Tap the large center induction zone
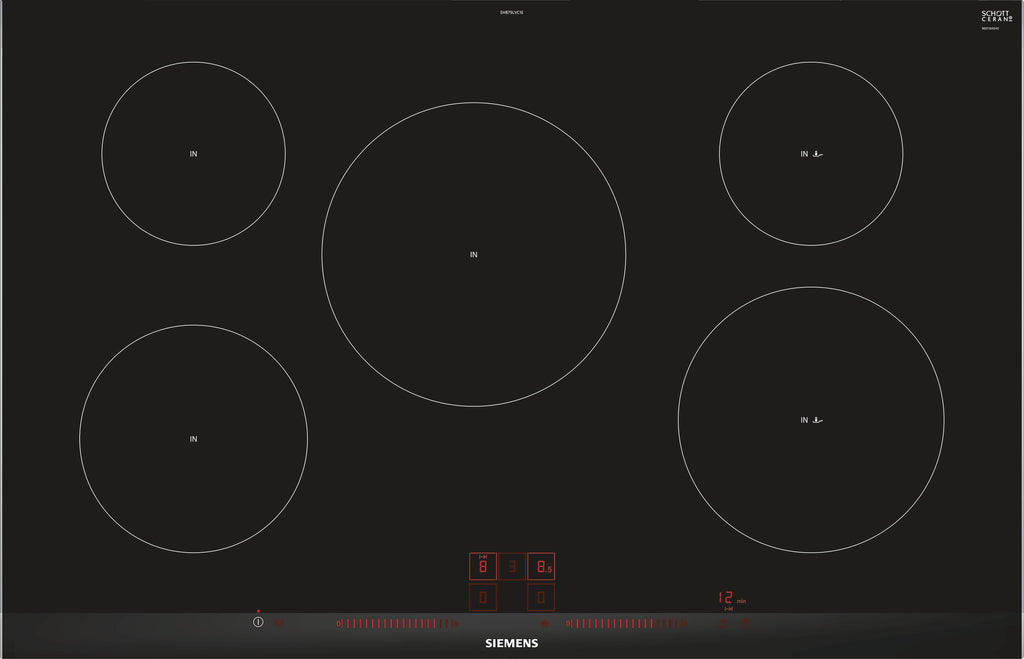 pos(473,255)
